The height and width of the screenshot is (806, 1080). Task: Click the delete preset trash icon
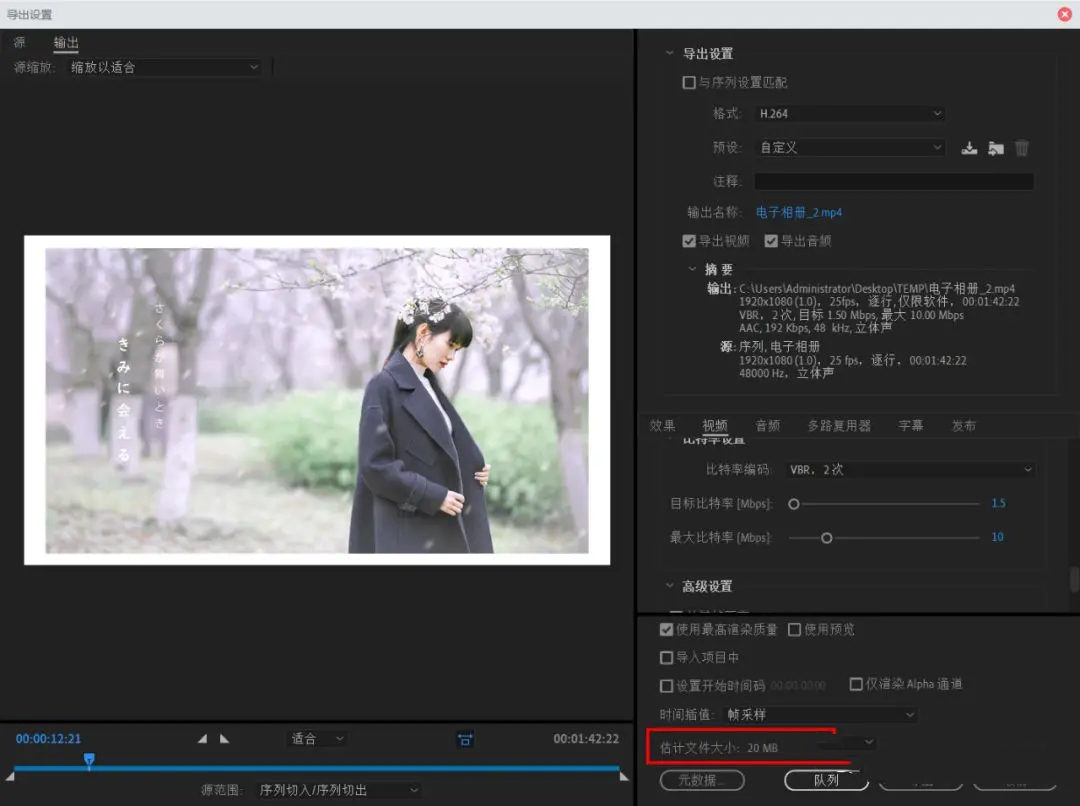pos(1021,148)
